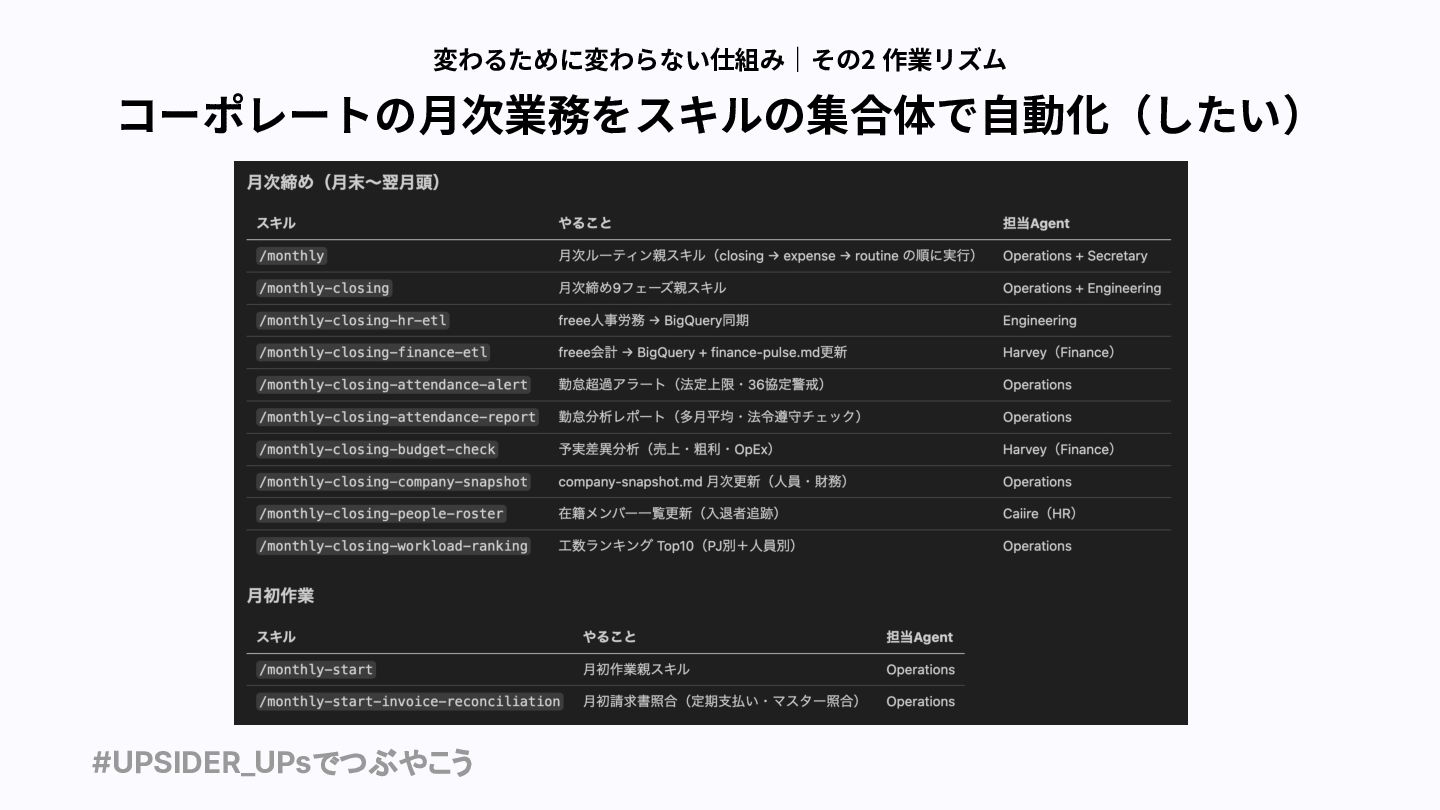Click company-snapshot.md 月次更新 description
This screenshot has width=1440, height=810.
tap(703, 482)
